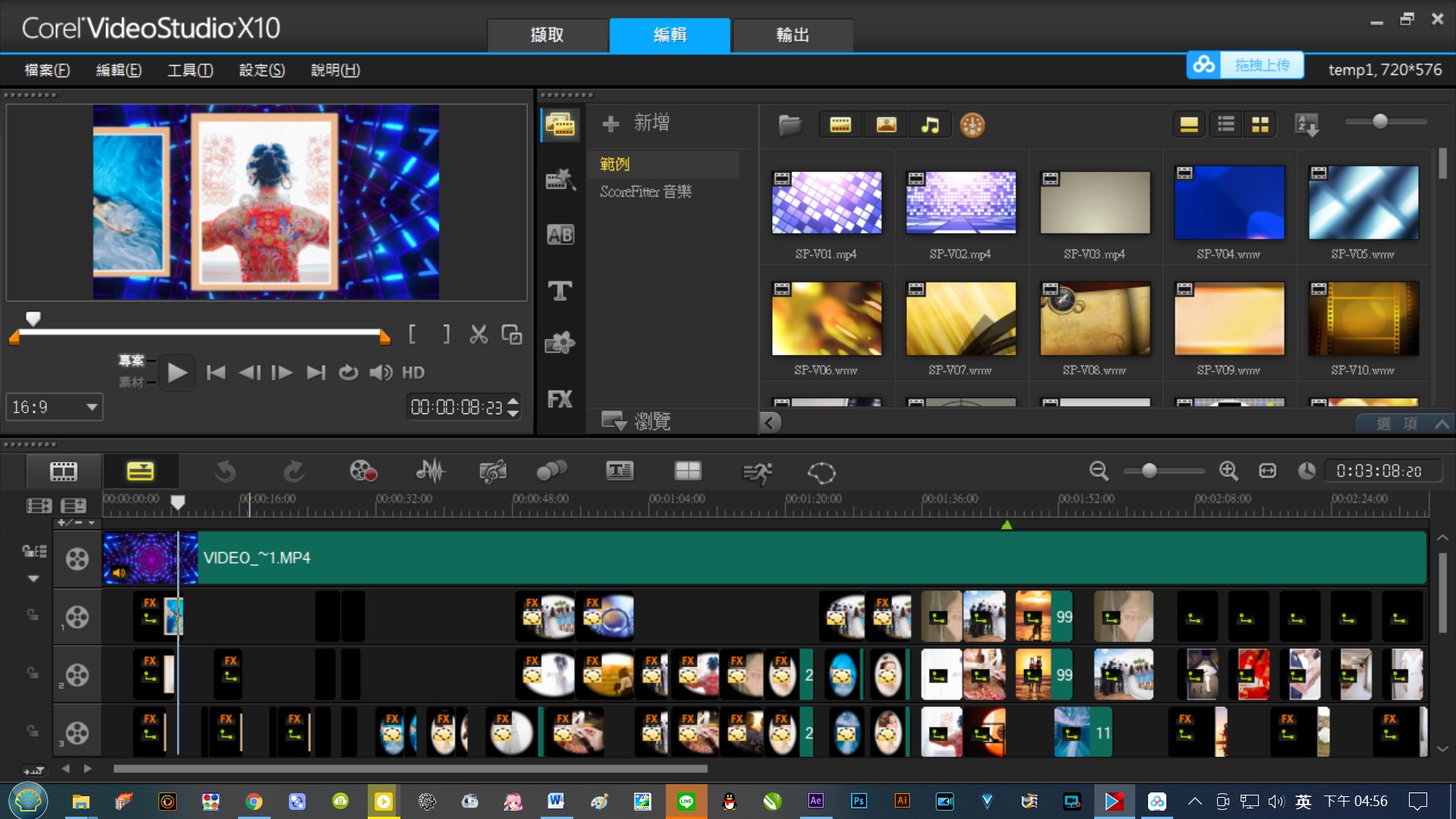Switch to Storyboard view
1456x819 pixels.
(64, 472)
